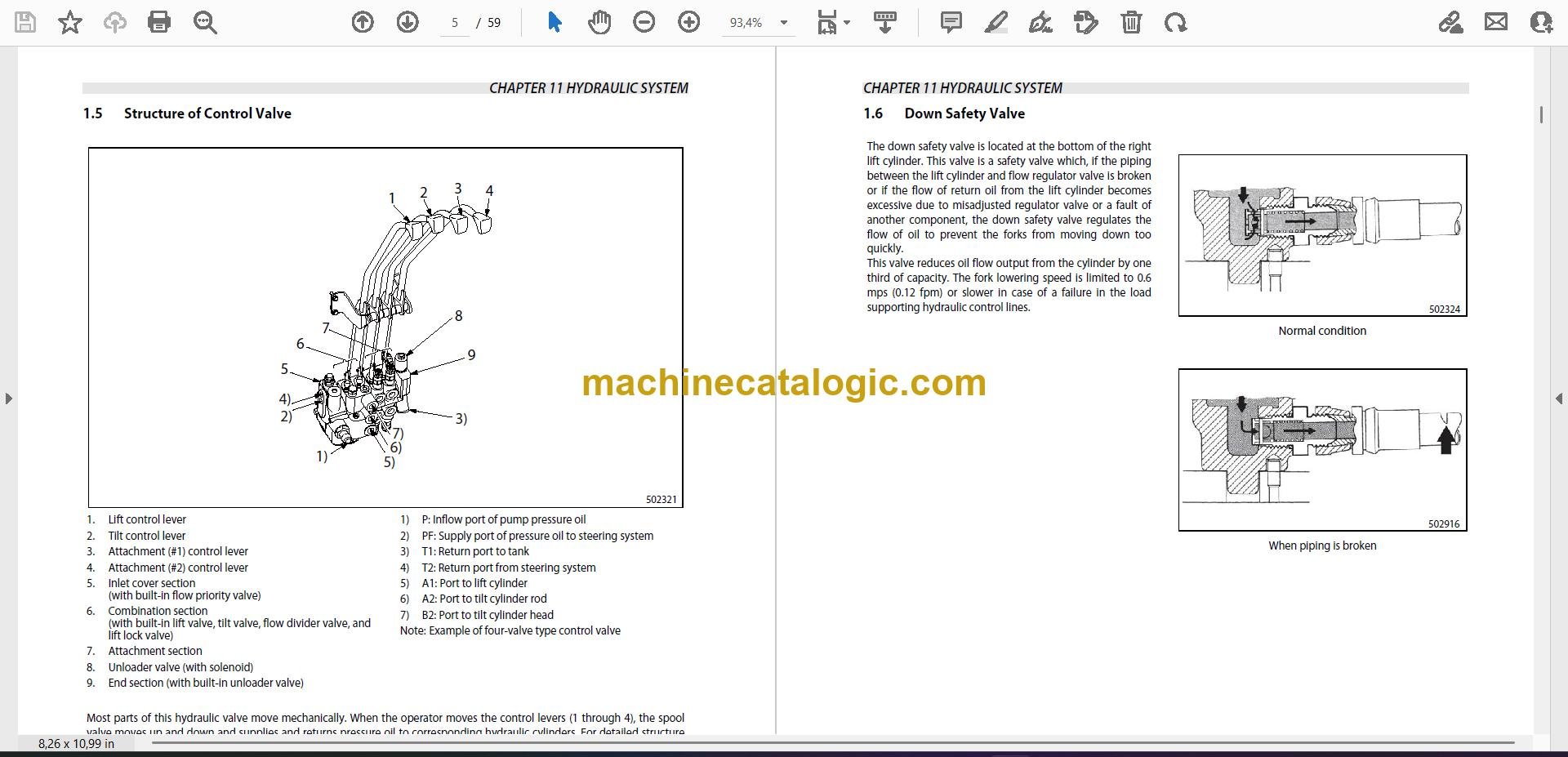Click the scrolling mode keyboard-arrow icon
Image resolution: width=1568 pixels, height=757 pixels.
pyautogui.click(x=885, y=22)
